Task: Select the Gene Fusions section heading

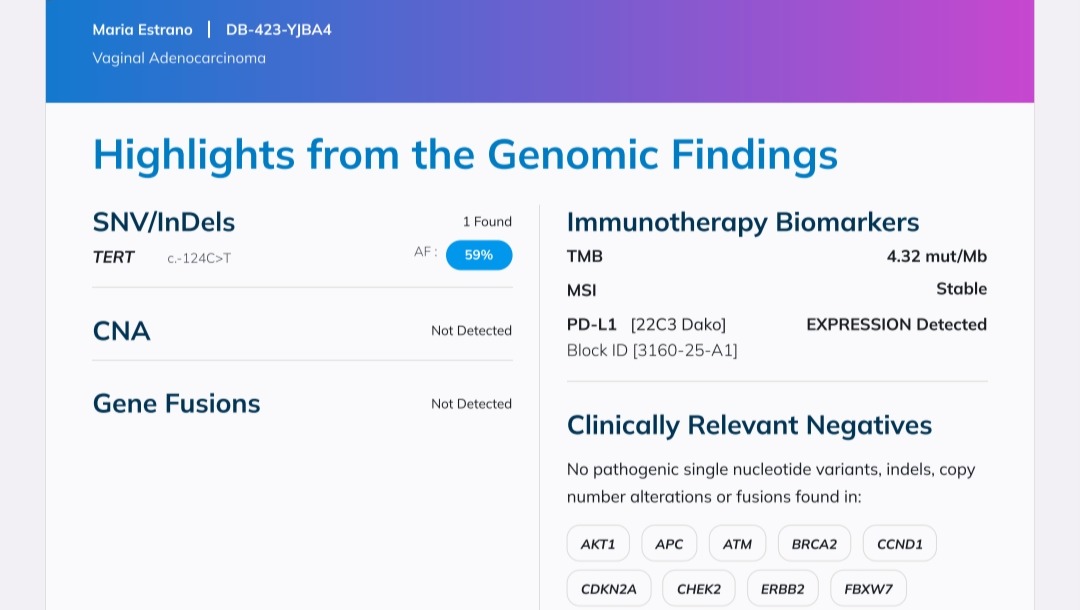Action: pyautogui.click(x=176, y=404)
